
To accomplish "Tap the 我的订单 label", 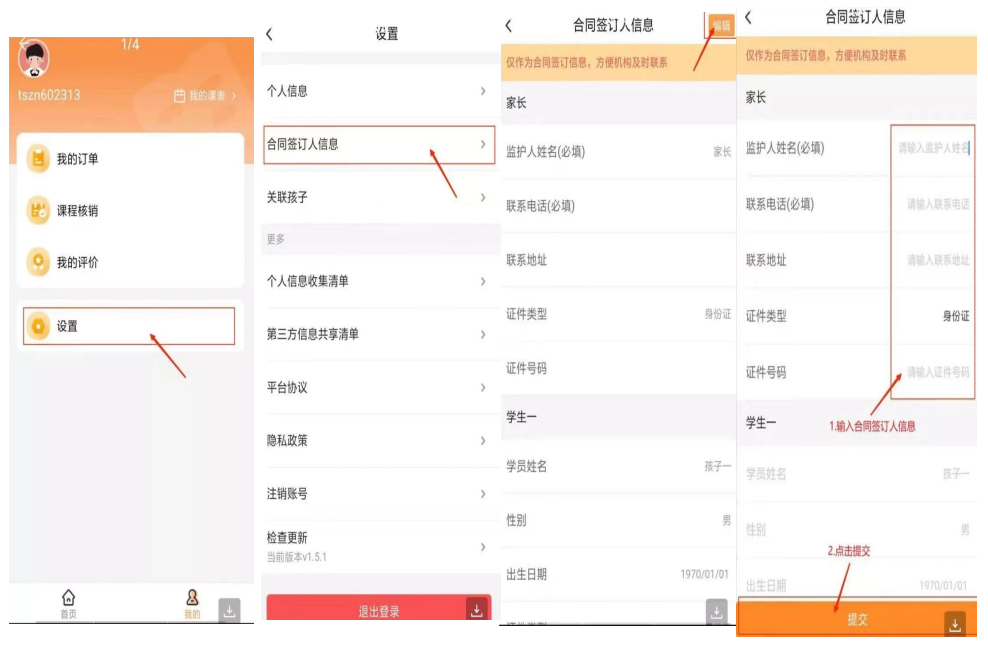I will click(78, 159).
